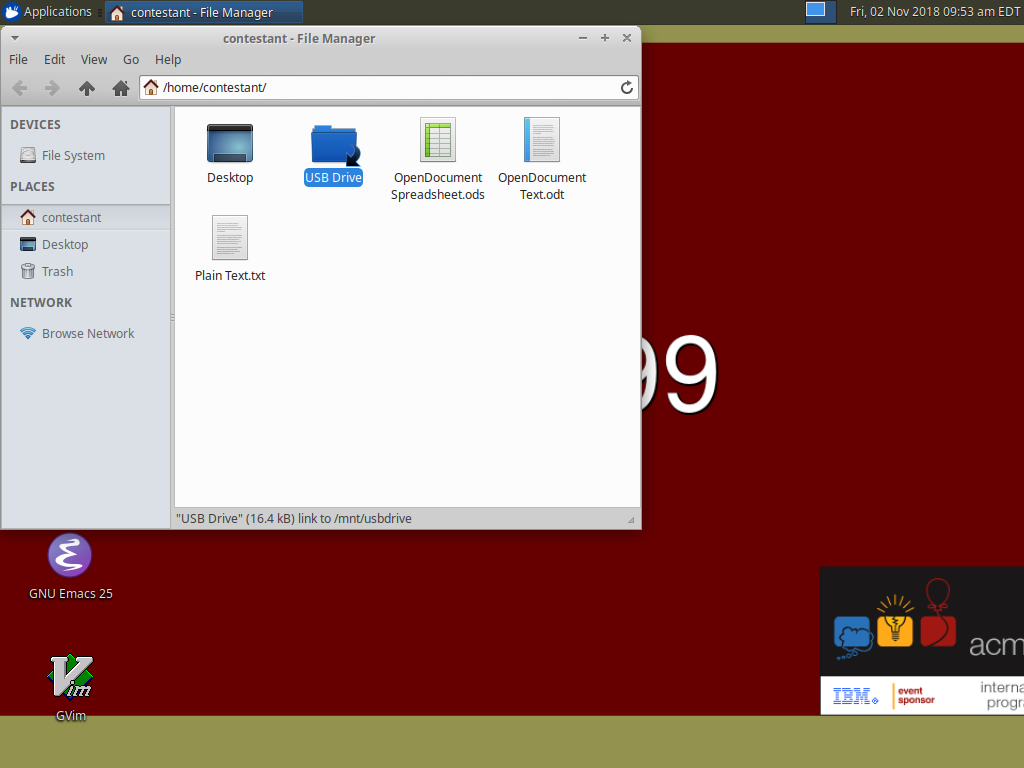The image size is (1024, 768).
Task: Open contestant home in Places sidebar
Action: click(x=86, y=217)
